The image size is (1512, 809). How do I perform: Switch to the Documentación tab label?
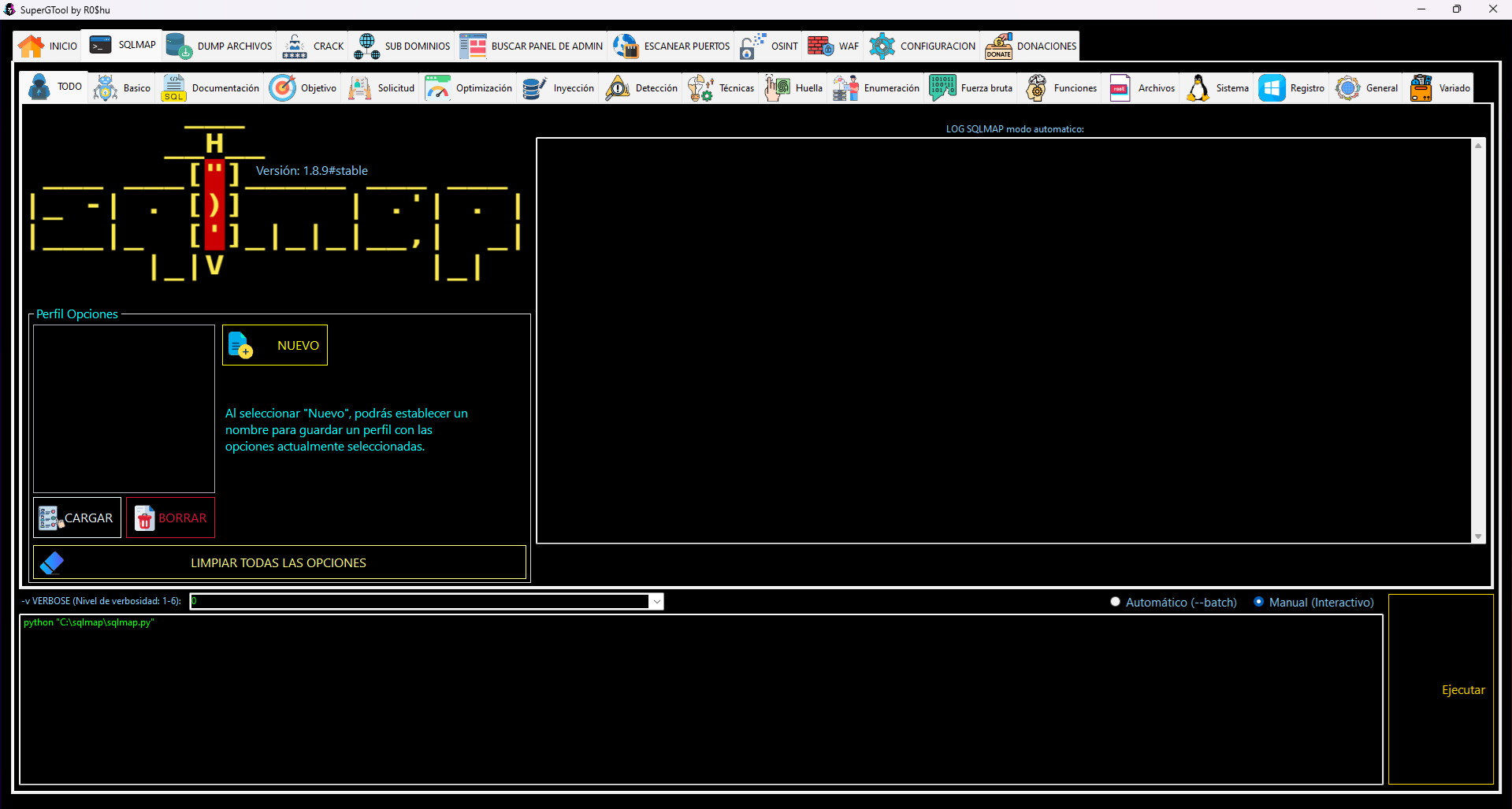(x=225, y=88)
